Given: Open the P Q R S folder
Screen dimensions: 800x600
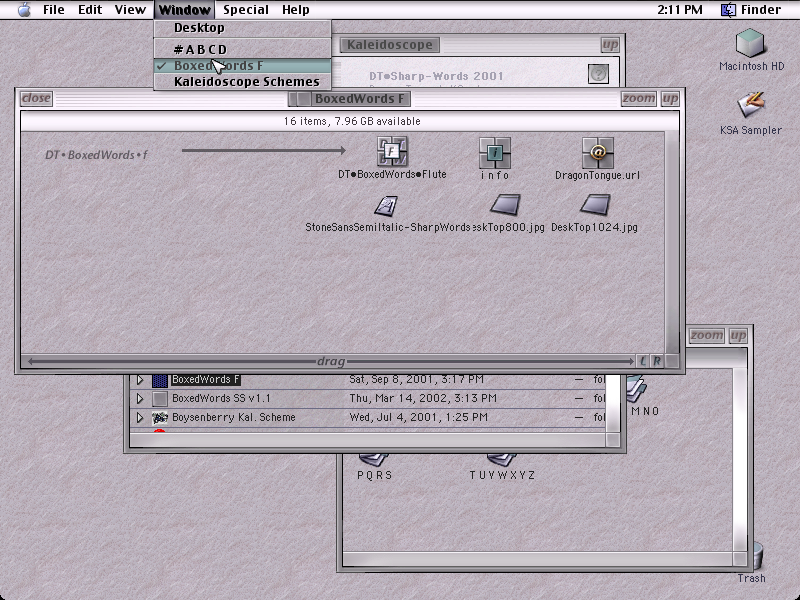Looking at the screenshot, I should pos(374,459).
